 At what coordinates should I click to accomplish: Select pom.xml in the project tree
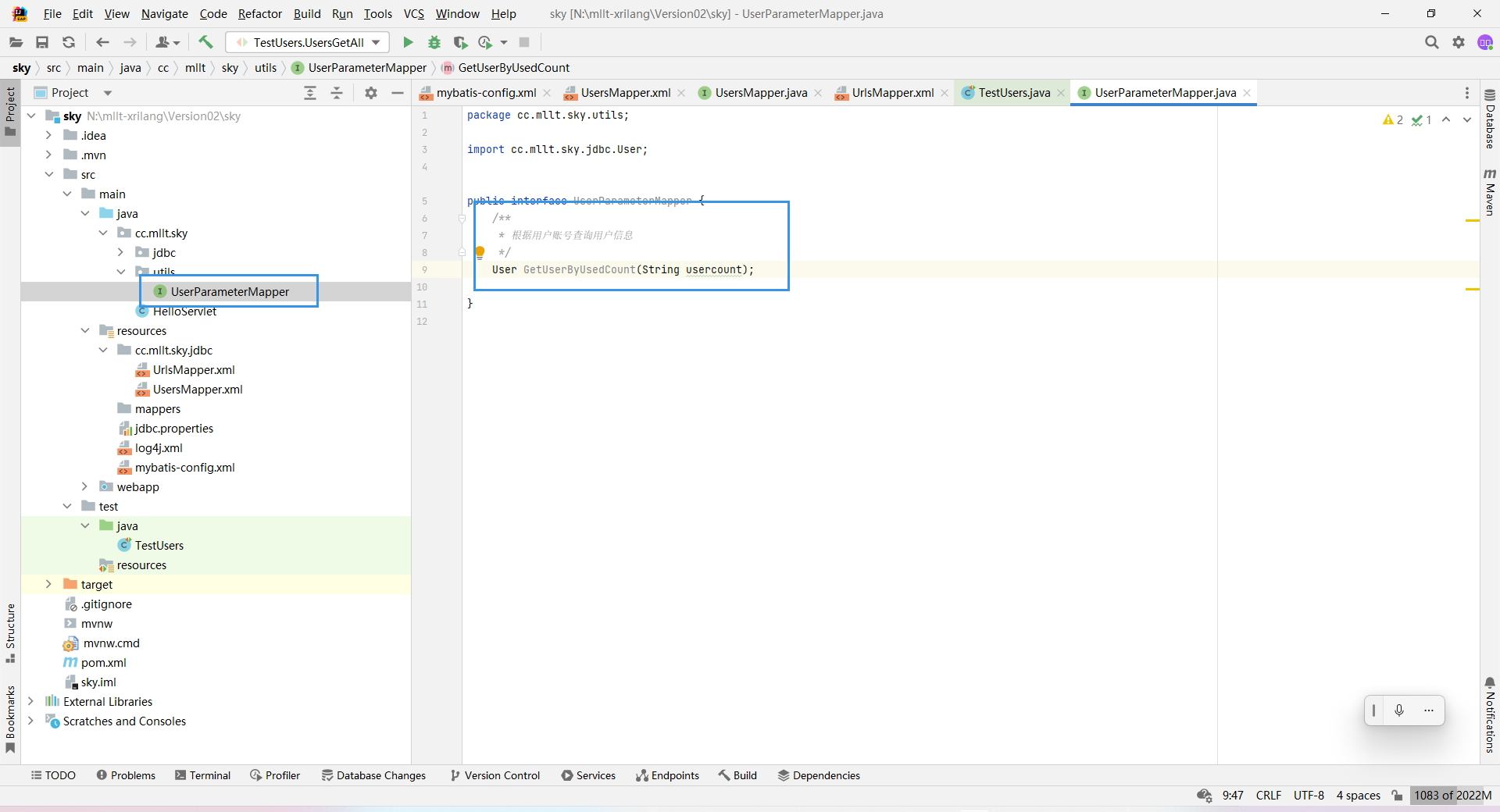click(x=103, y=662)
